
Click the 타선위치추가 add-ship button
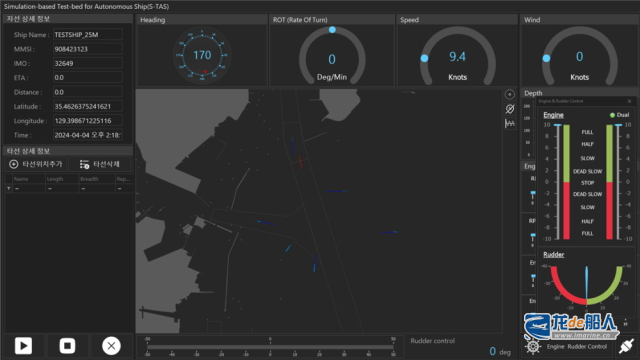pos(36,164)
